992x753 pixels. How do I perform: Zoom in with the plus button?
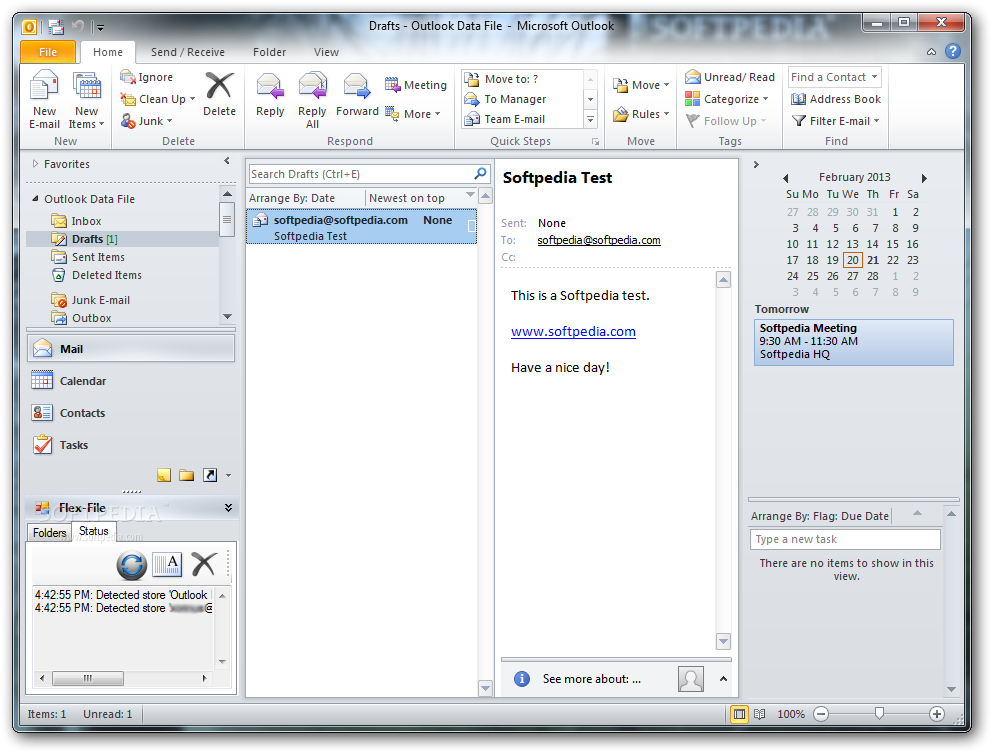point(937,714)
